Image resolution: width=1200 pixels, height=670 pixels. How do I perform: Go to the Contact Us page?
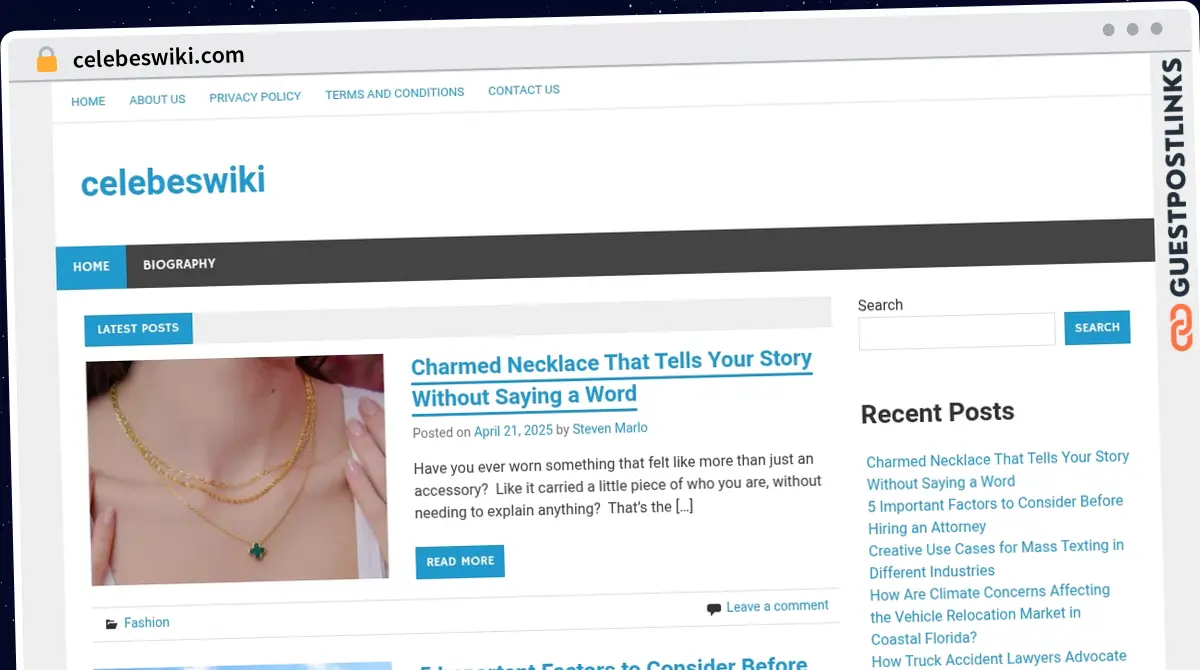[524, 90]
